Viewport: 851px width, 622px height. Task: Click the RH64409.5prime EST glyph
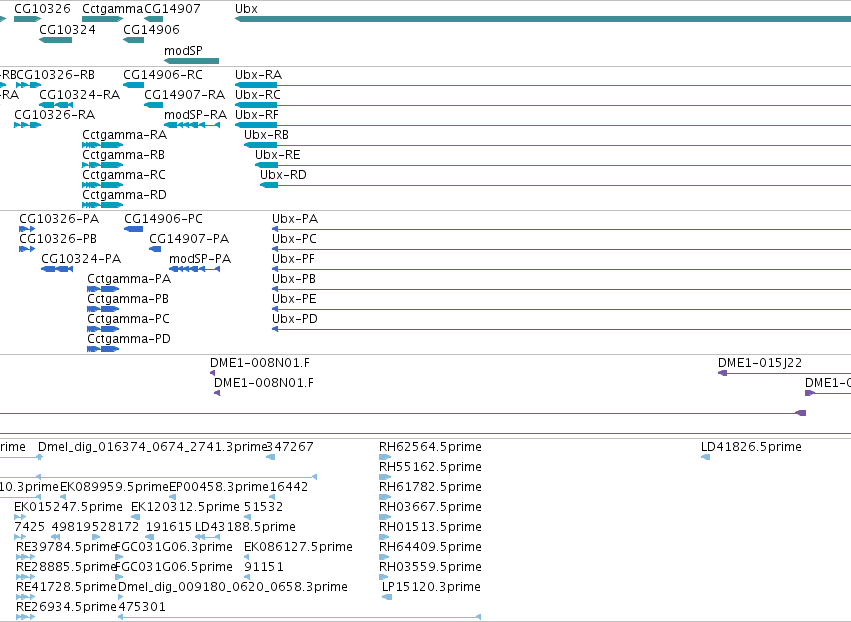385,557
